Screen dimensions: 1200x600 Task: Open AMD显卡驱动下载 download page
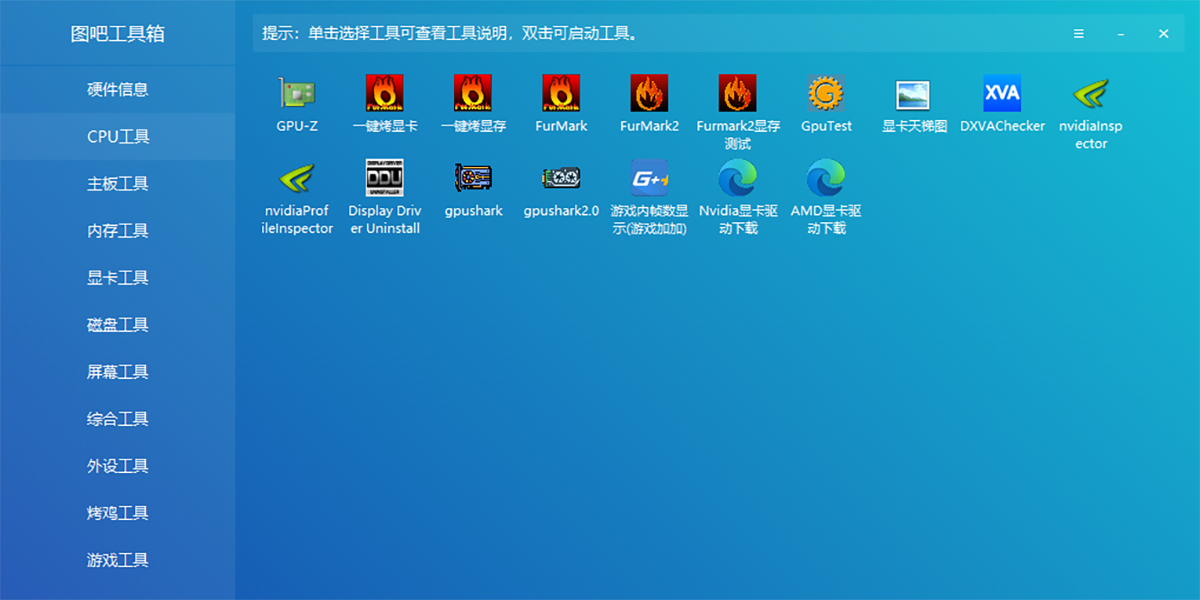click(825, 178)
